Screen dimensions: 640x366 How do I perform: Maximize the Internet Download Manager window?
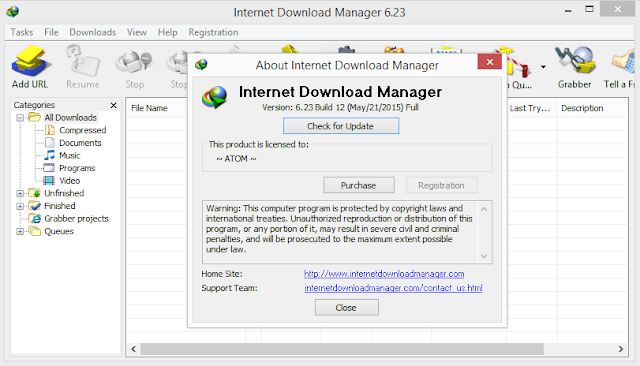(x=589, y=9)
